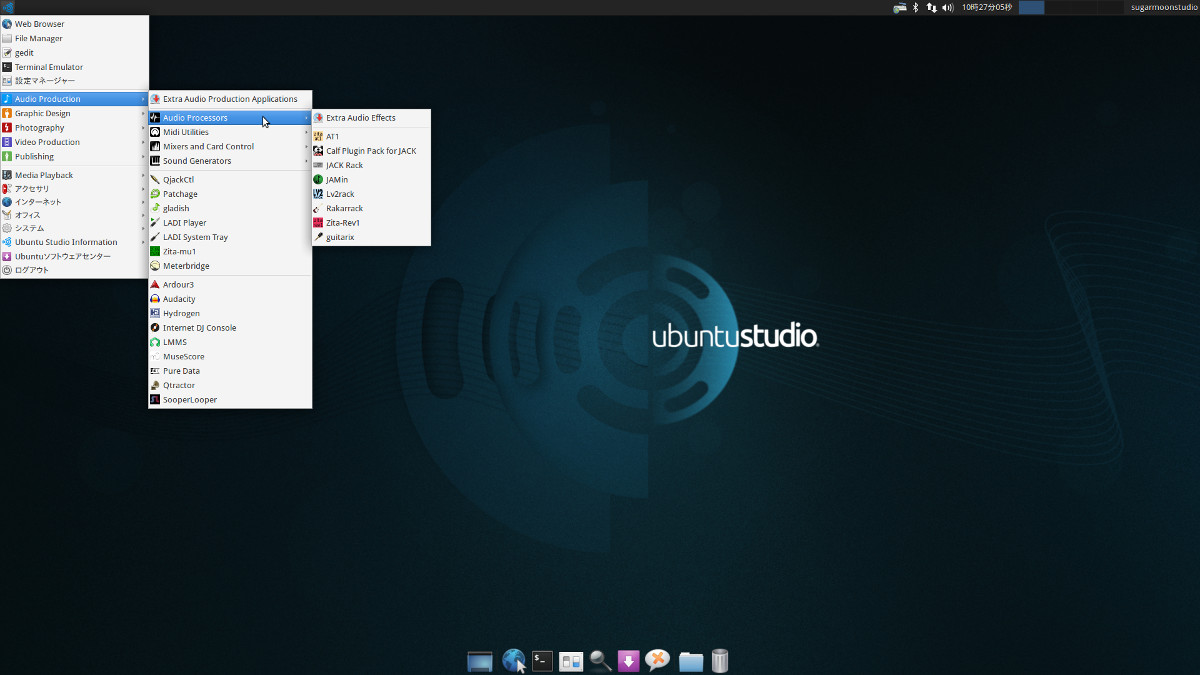
Task: Expand the Video Production submenu
Action: coord(74,142)
